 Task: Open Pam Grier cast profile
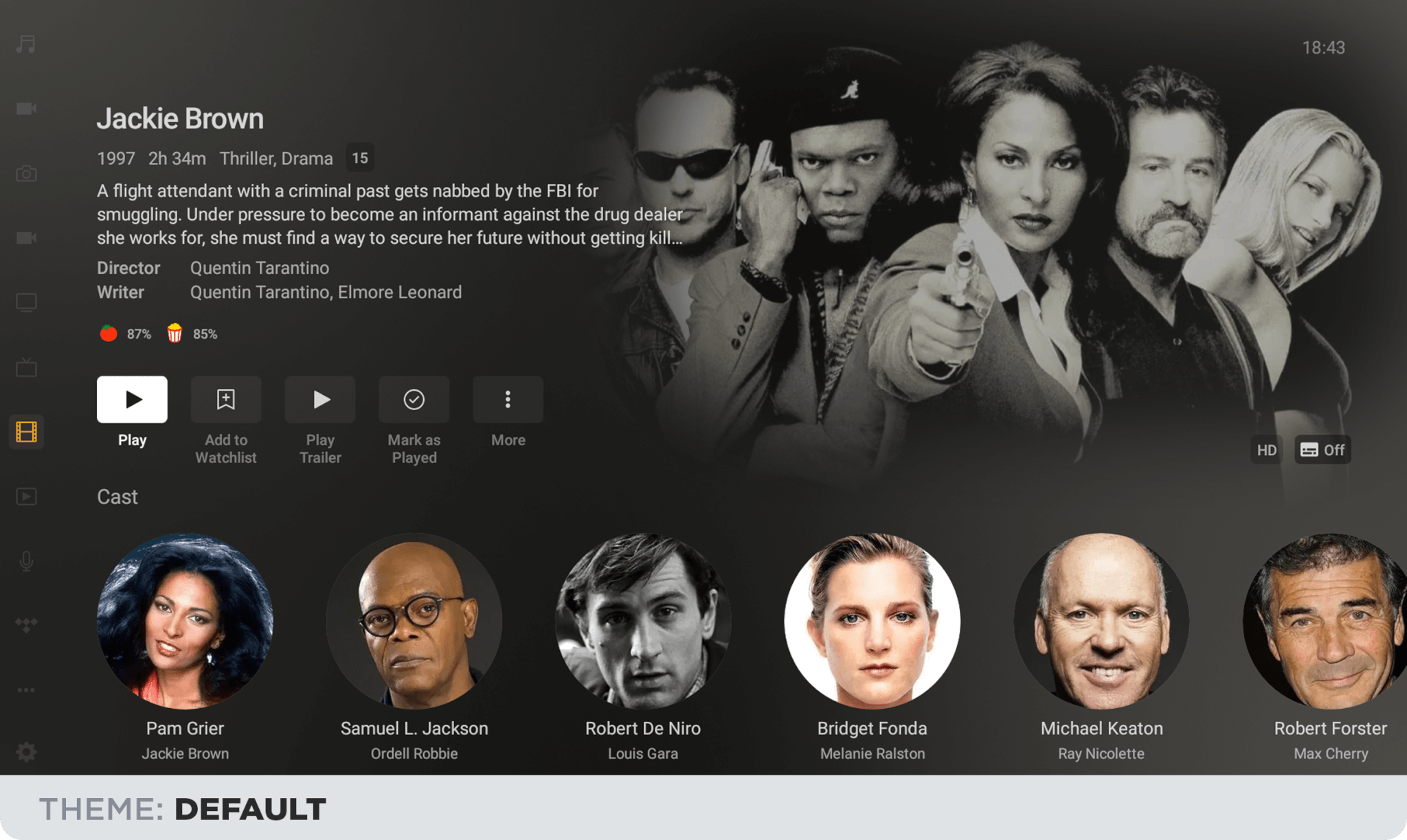point(185,621)
